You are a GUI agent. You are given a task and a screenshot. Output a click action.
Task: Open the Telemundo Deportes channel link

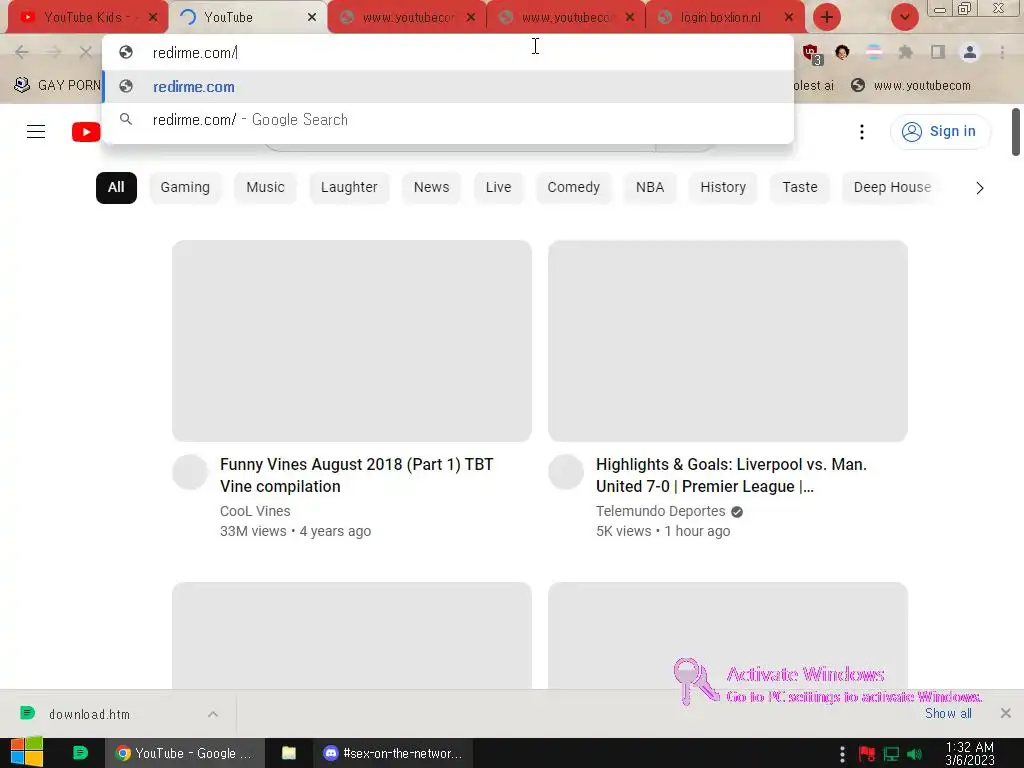point(660,511)
